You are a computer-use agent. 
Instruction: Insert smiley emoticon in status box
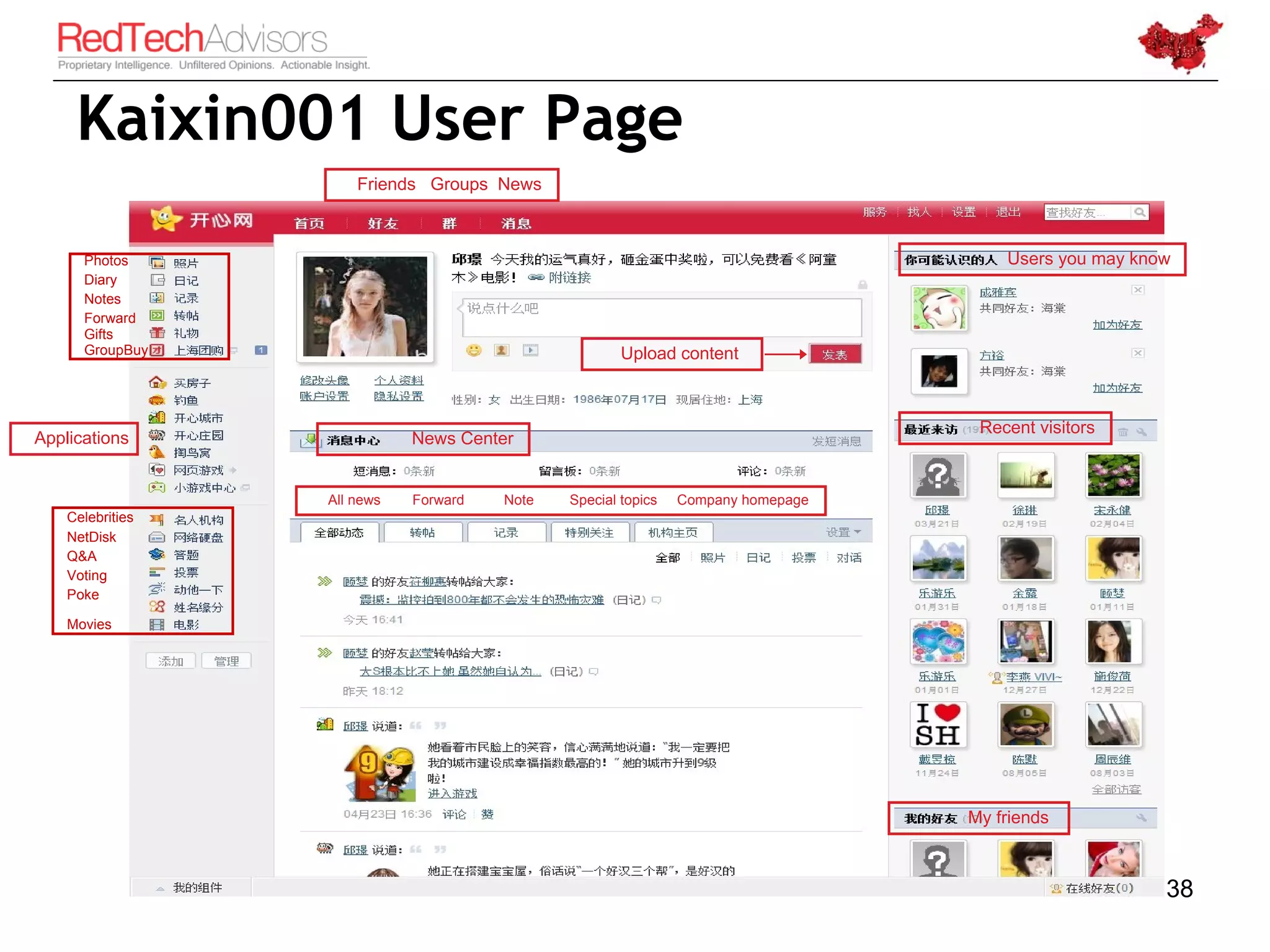(474, 350)
